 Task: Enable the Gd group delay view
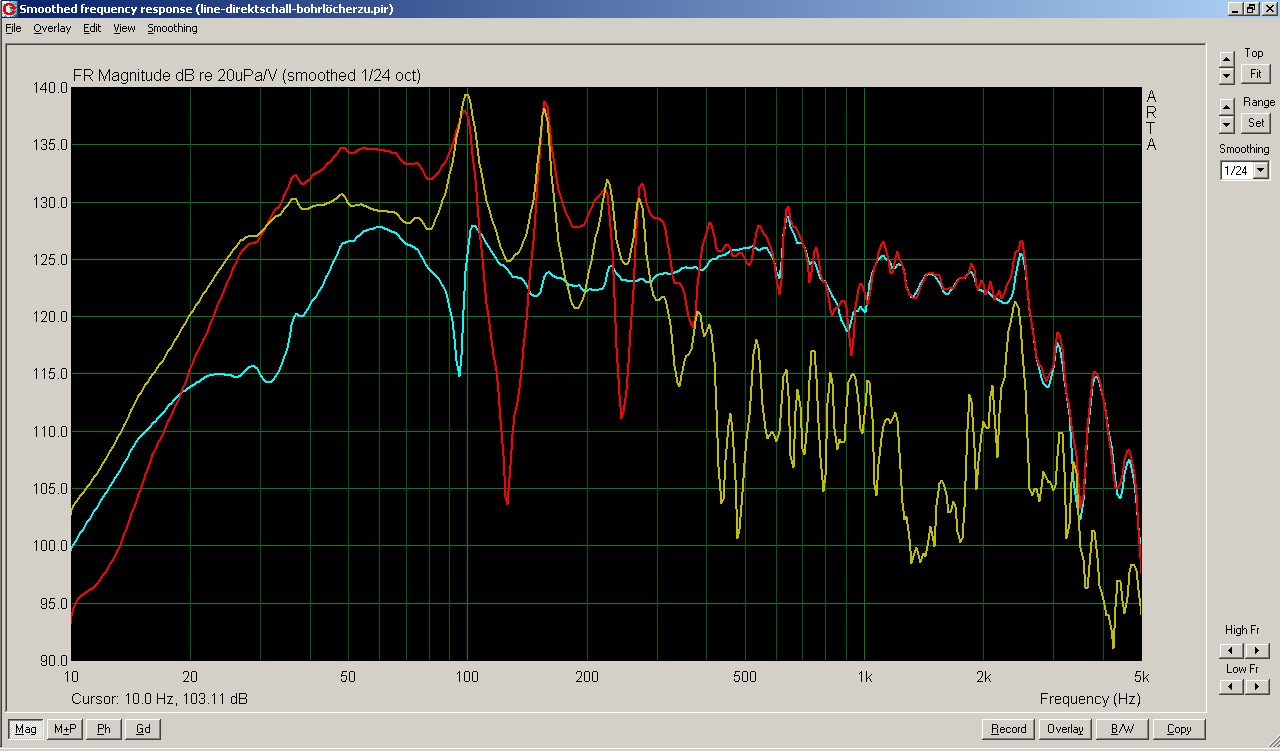click(143, 729)
